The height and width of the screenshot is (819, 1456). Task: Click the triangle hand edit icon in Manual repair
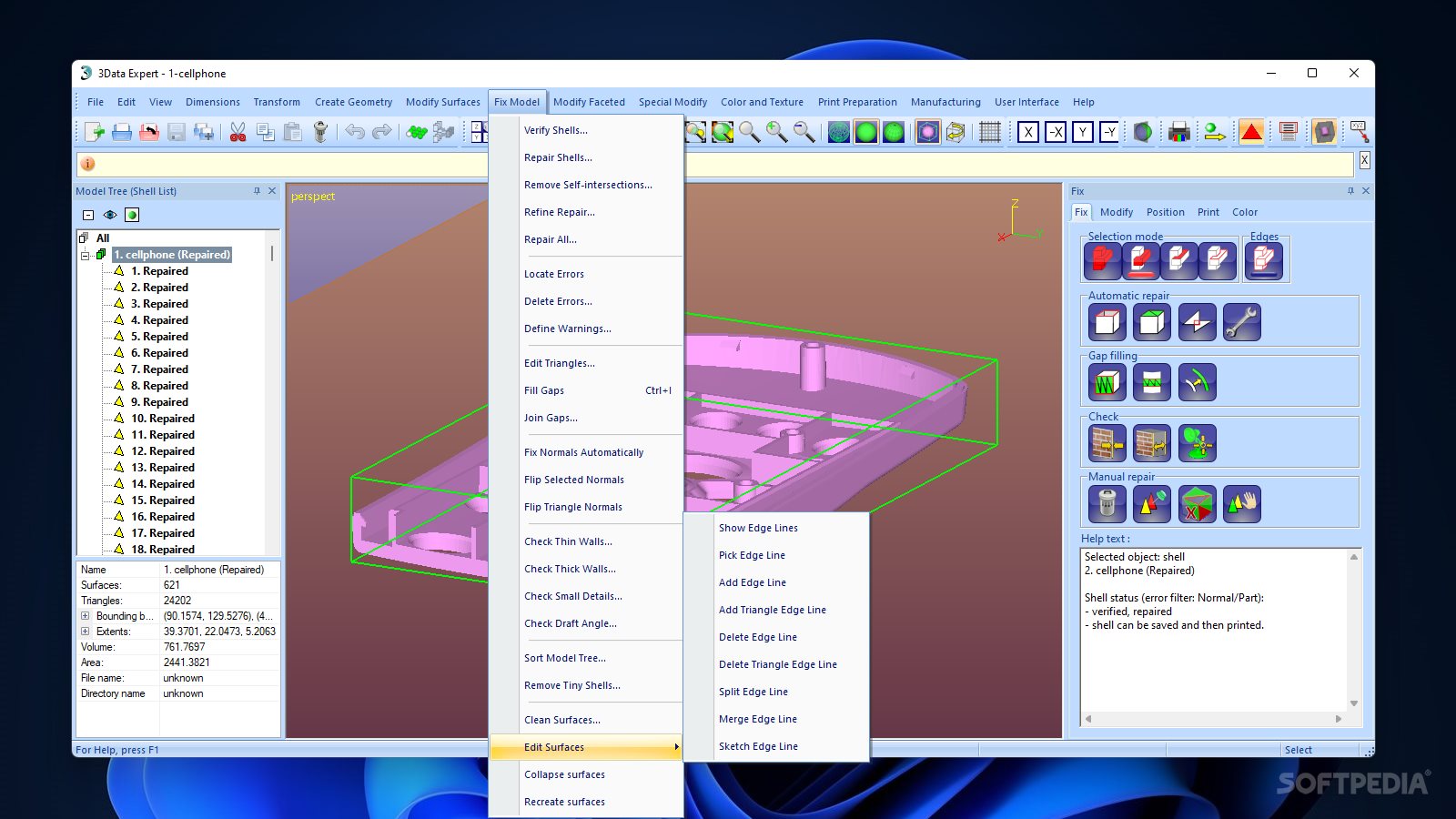pyautogui.click(x=1241, y=503)
